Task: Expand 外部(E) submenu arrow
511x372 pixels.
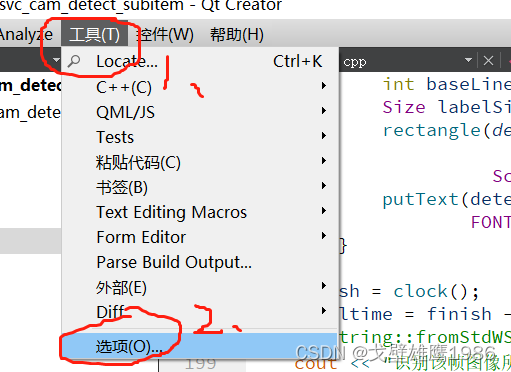Action: pyautogui.click(x=324, y=286)
